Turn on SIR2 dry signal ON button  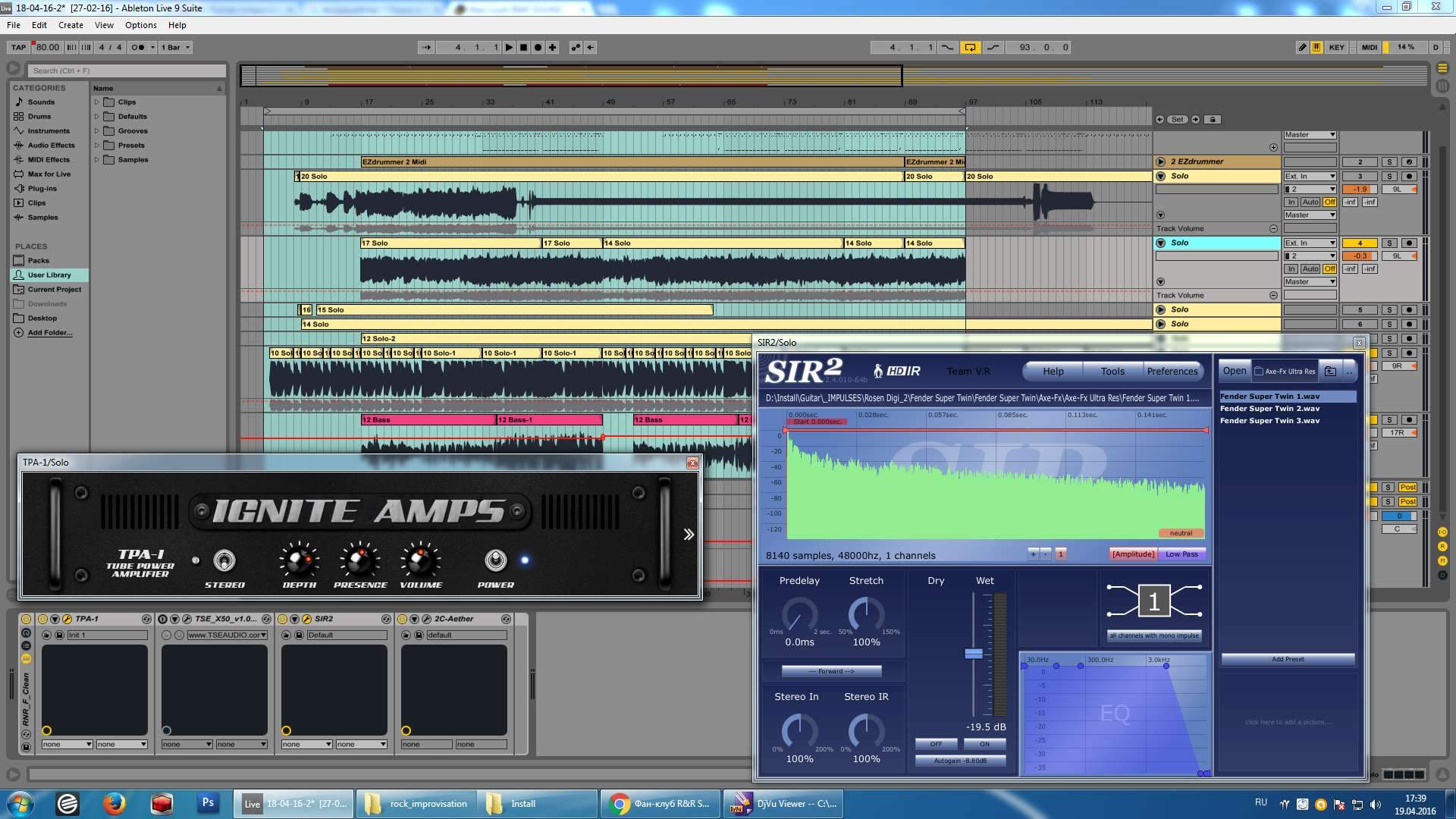pyautogui.click(x=984, y=744)
